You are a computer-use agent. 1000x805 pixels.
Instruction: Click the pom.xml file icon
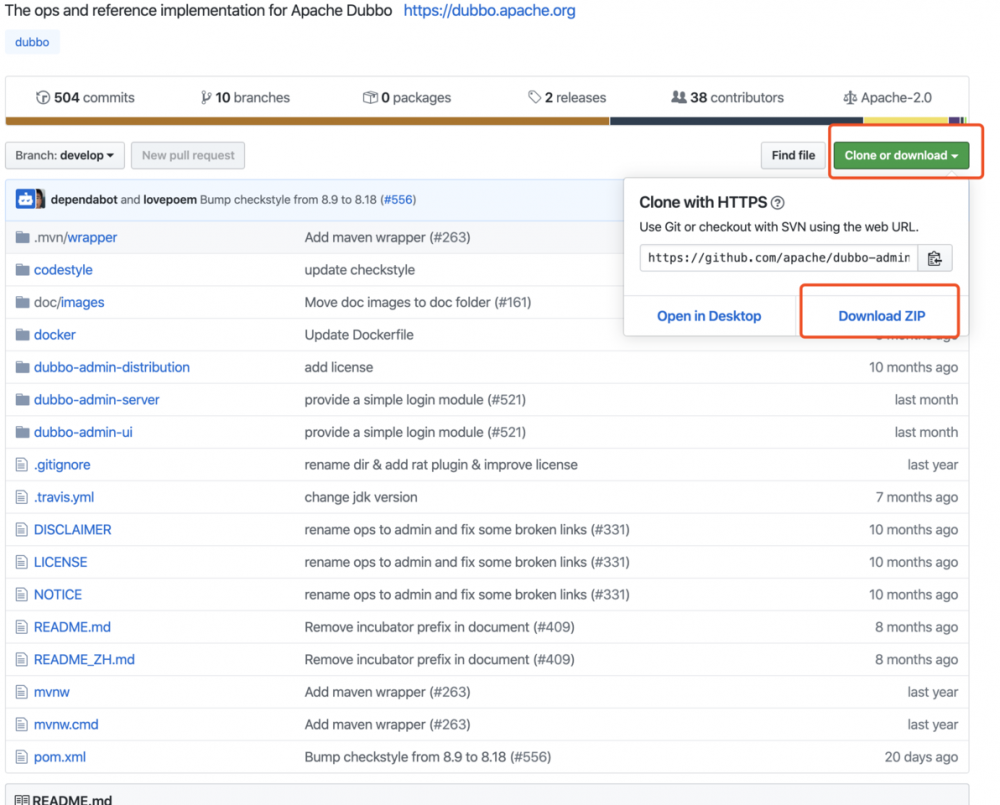click(23, 757)
